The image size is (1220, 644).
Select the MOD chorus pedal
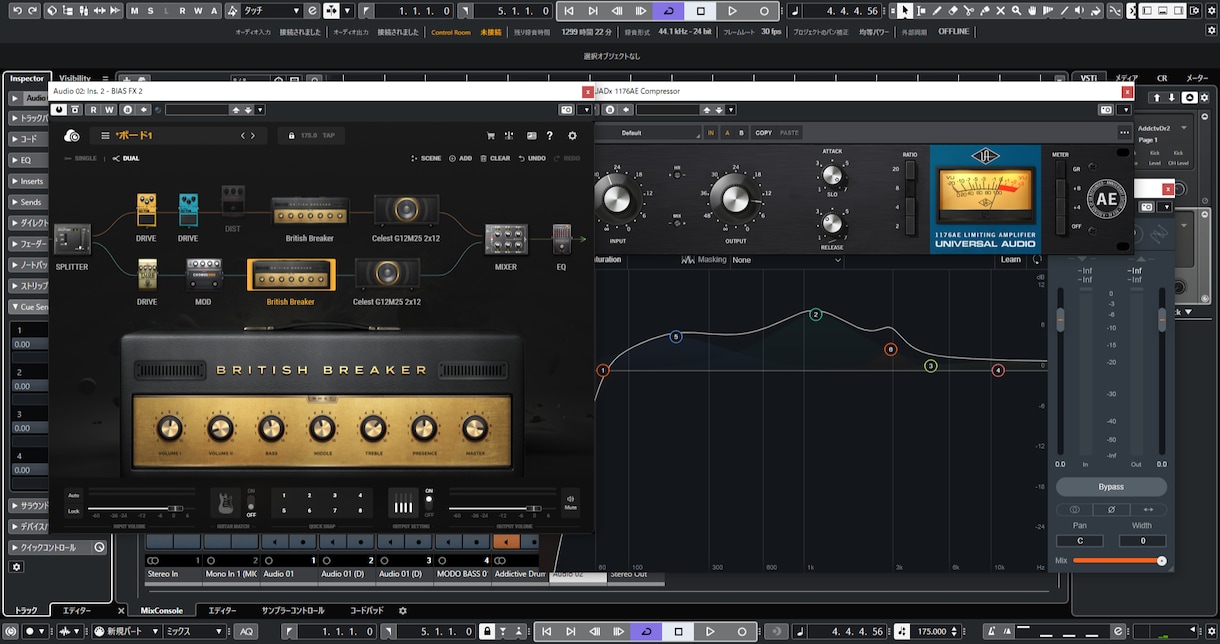click(x=203, y=275)
